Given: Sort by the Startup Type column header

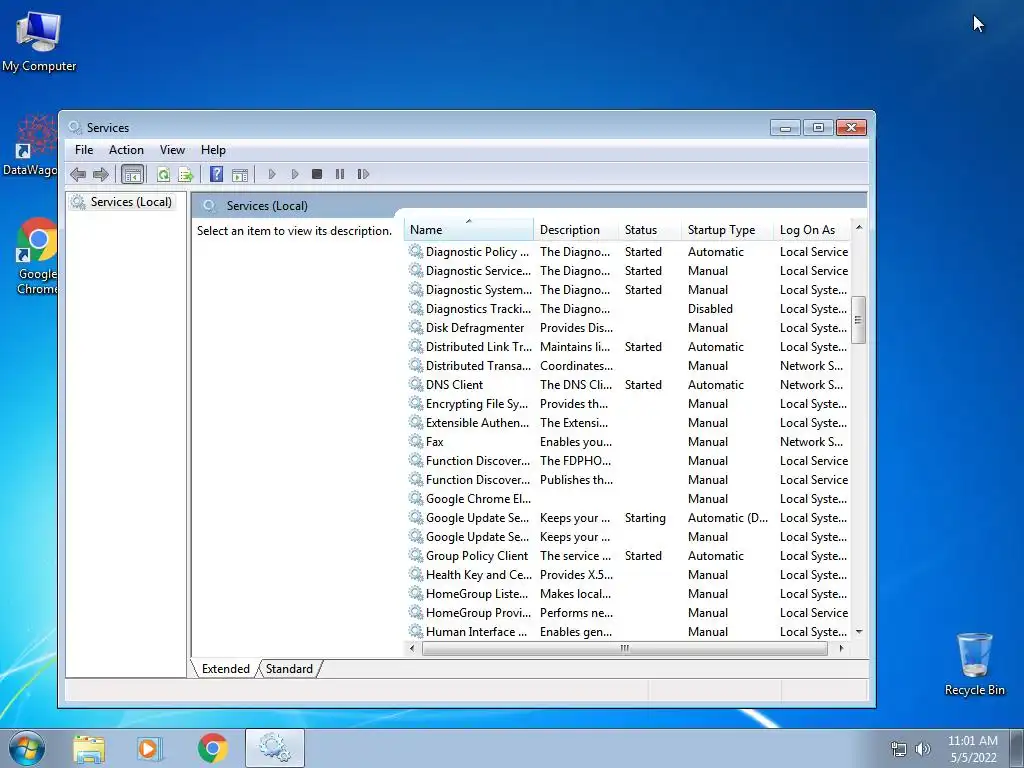Looking at the screenshot, I should tap(727, 229).
